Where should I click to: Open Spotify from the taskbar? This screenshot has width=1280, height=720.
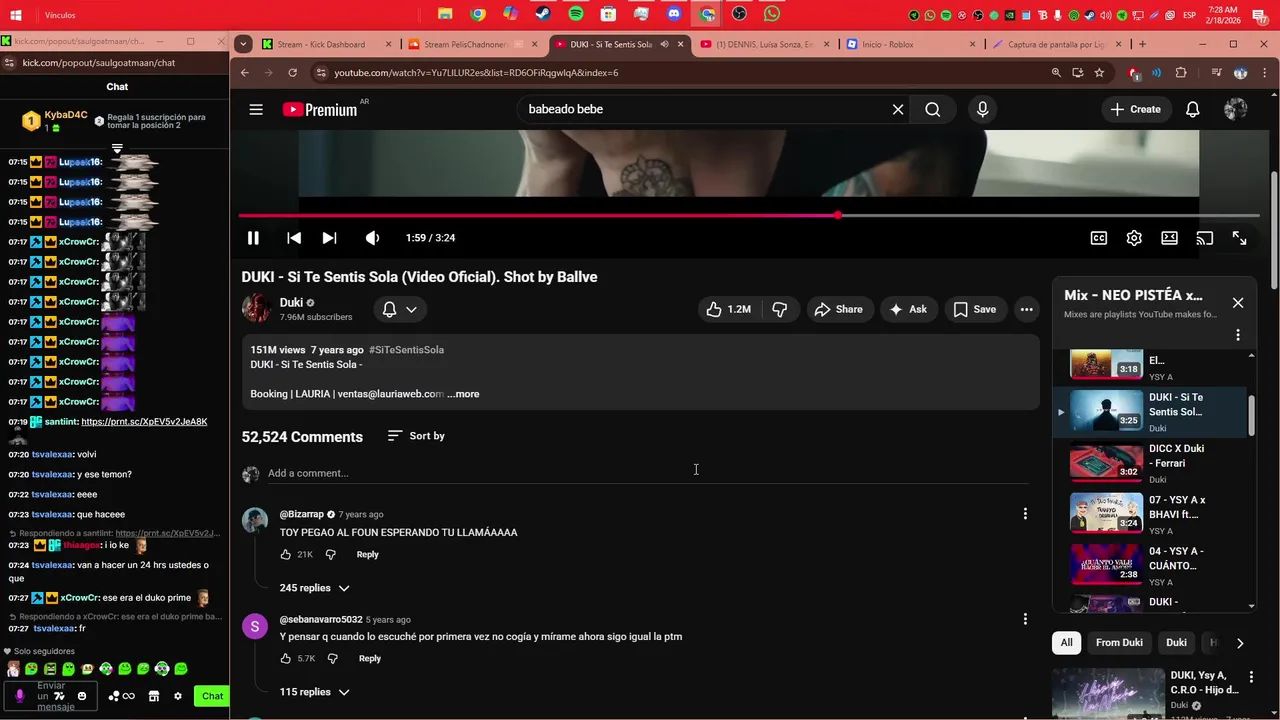point(576,14)
